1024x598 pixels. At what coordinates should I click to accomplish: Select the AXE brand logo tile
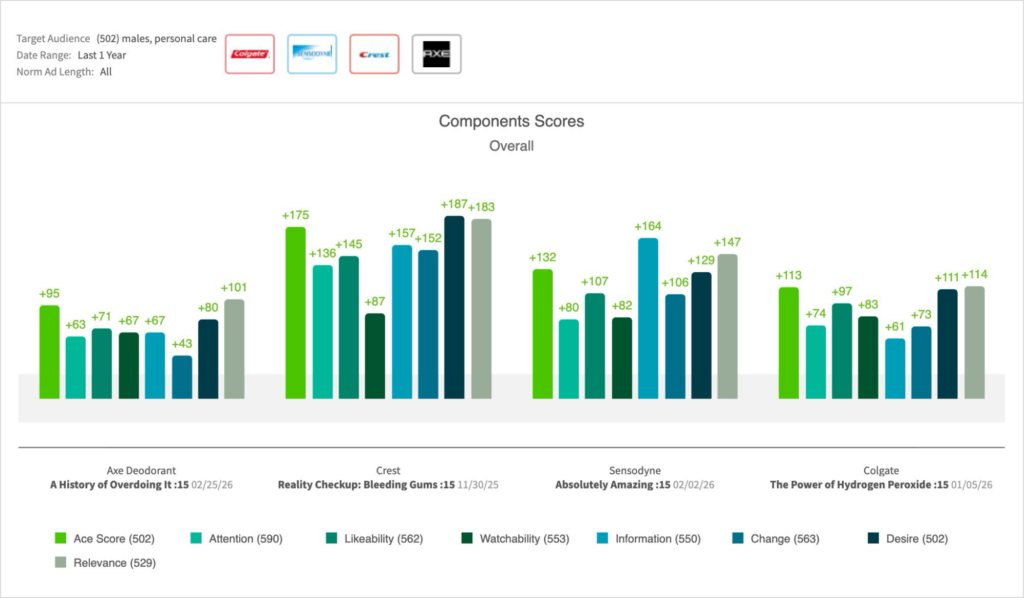pyautogui.click(x=436, y=54)
